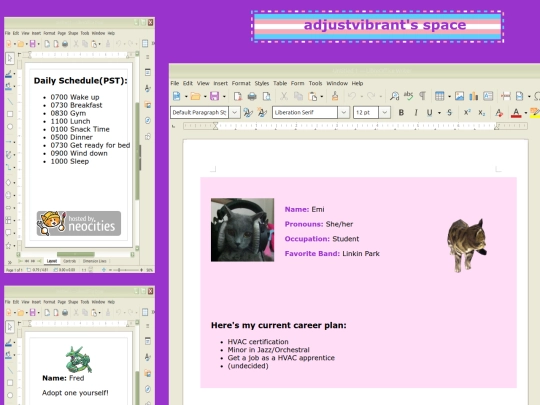
Task: Click the Liberation Serif font name field
Action: point(305,113)
